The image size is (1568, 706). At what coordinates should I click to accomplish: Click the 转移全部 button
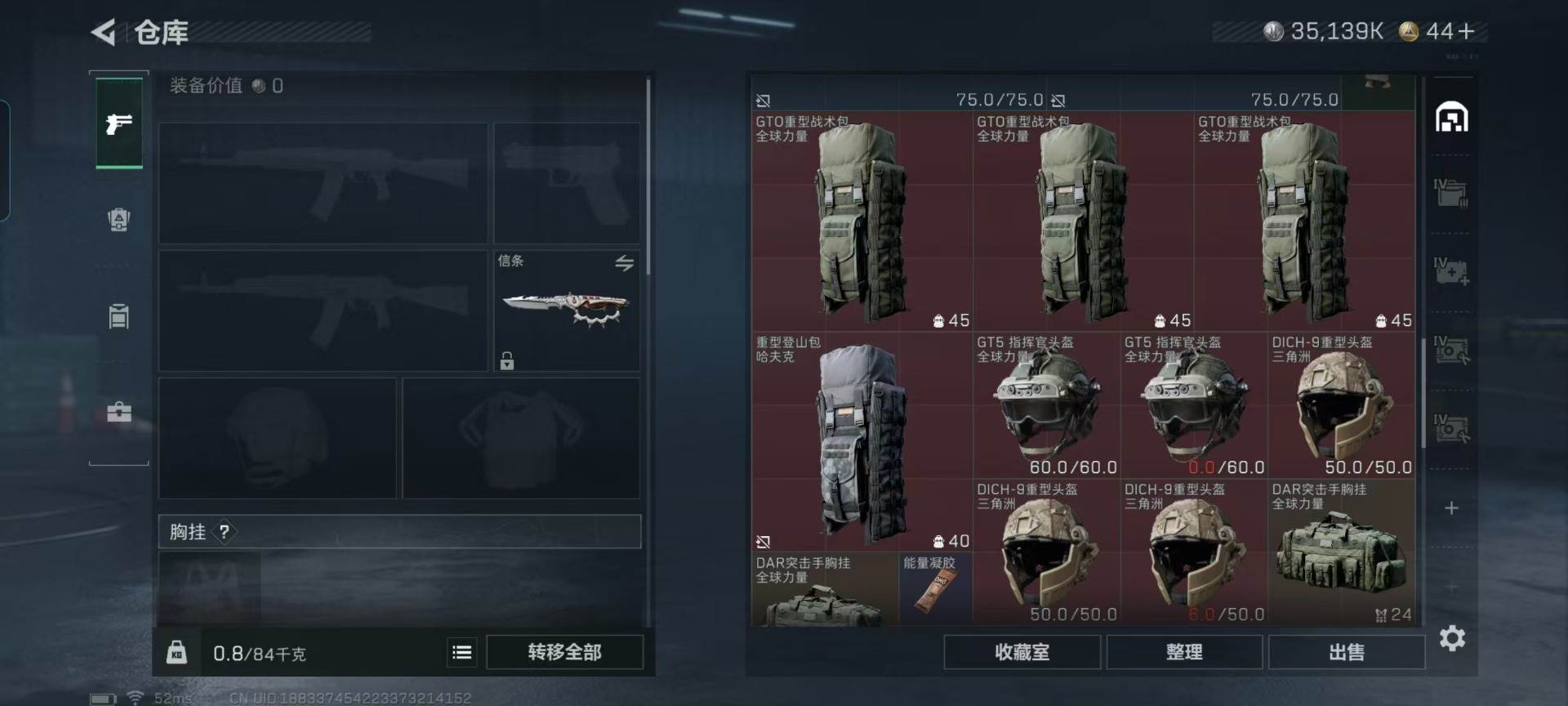point(564,652)
